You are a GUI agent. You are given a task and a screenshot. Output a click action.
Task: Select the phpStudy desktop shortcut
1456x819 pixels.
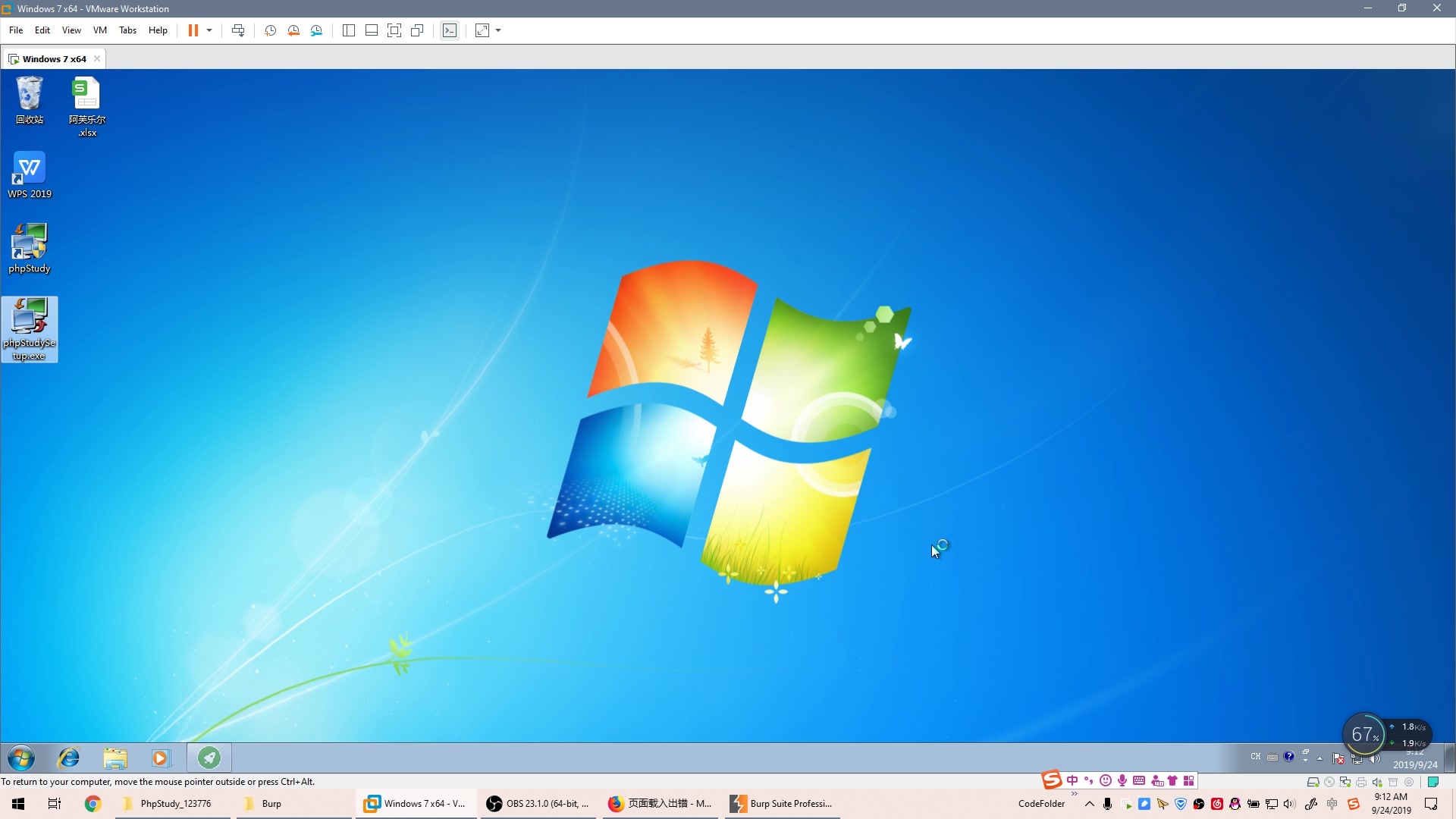tap(30, 249)
